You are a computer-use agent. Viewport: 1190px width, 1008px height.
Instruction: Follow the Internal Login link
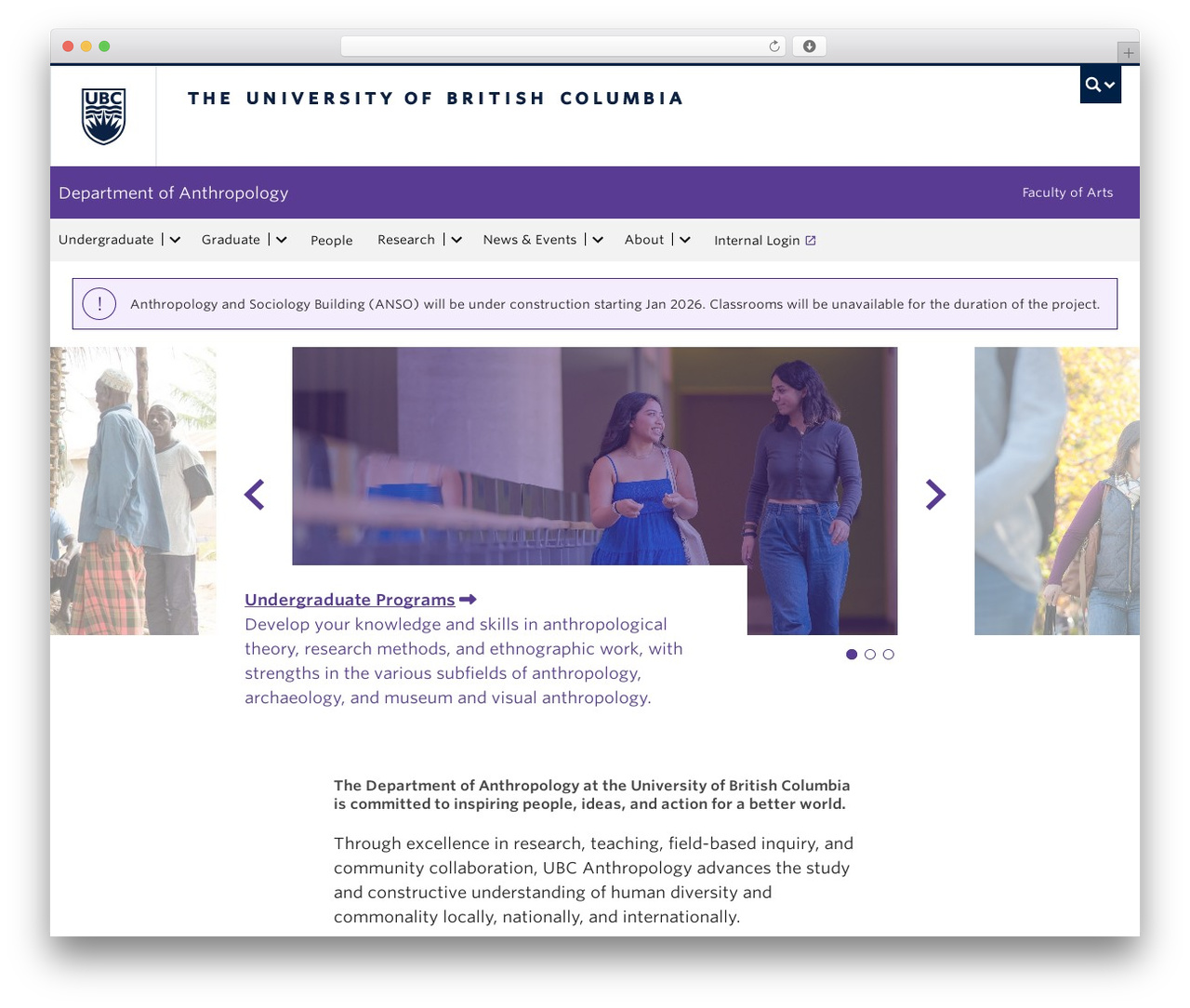point(757,240)
